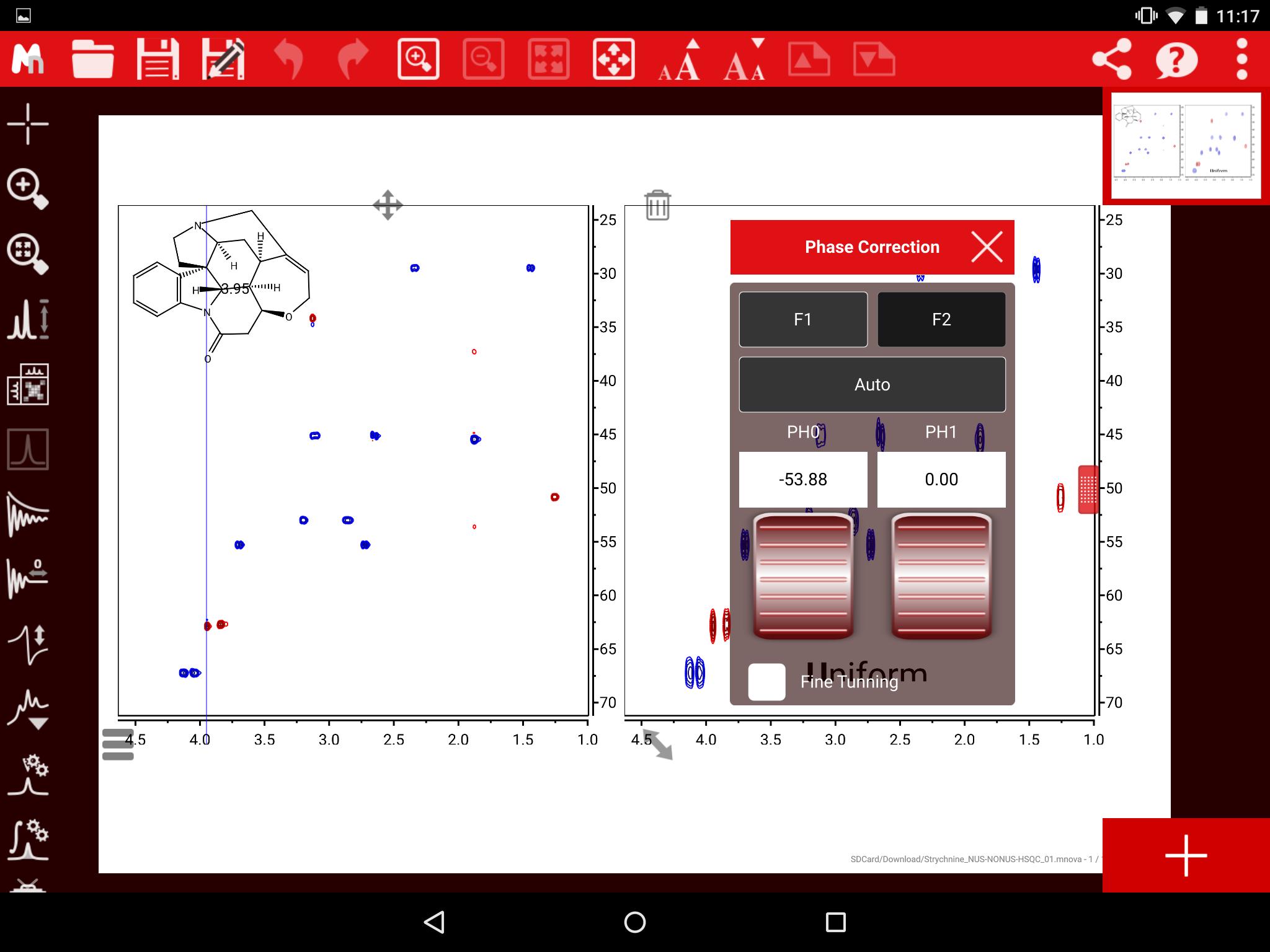The height and width of the screenshot is (952, 1270).
Task: Tap the Mnova app logo
Action: point(28,59)
